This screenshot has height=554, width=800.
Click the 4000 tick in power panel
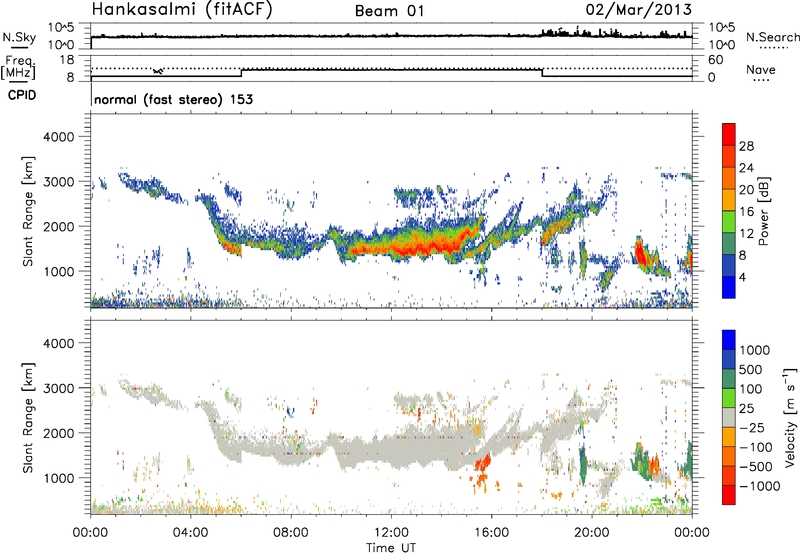(x=59, y=137)
